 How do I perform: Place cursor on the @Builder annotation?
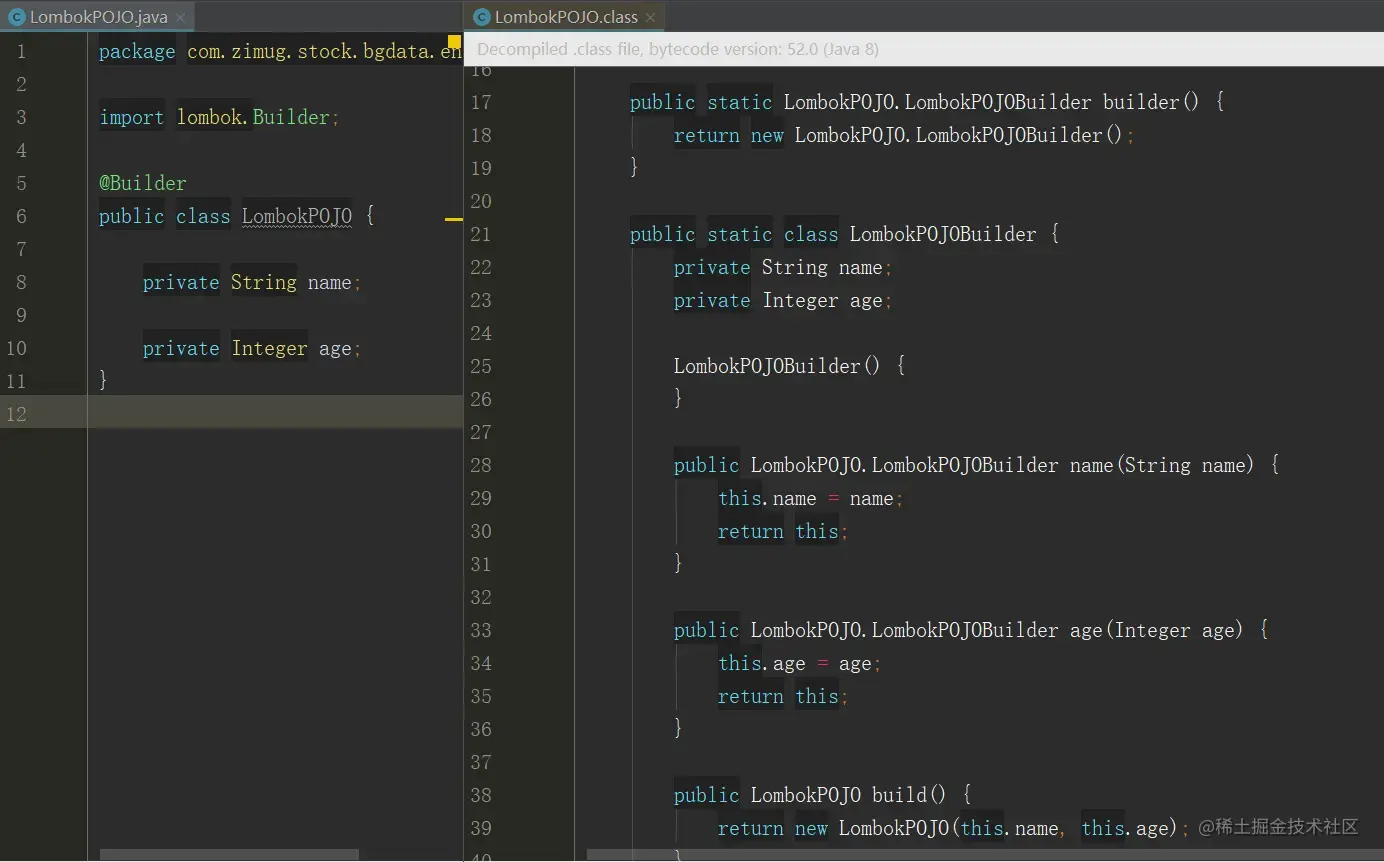(x=142, y=183)
